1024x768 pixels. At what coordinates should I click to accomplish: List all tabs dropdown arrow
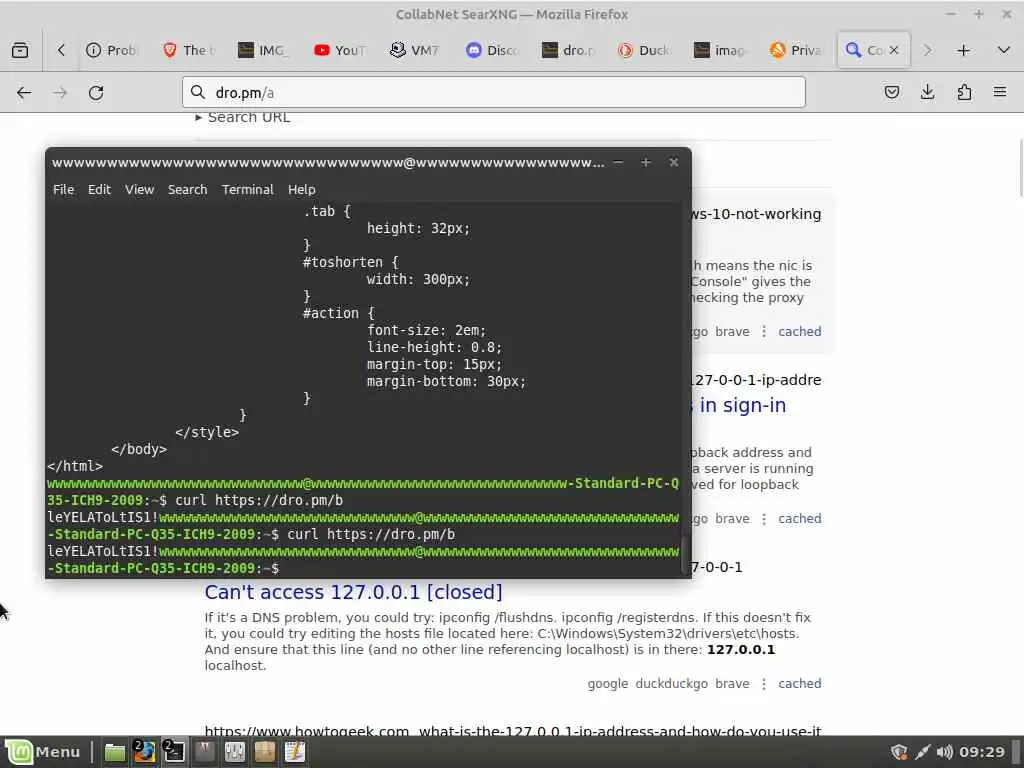point(1004,50)
